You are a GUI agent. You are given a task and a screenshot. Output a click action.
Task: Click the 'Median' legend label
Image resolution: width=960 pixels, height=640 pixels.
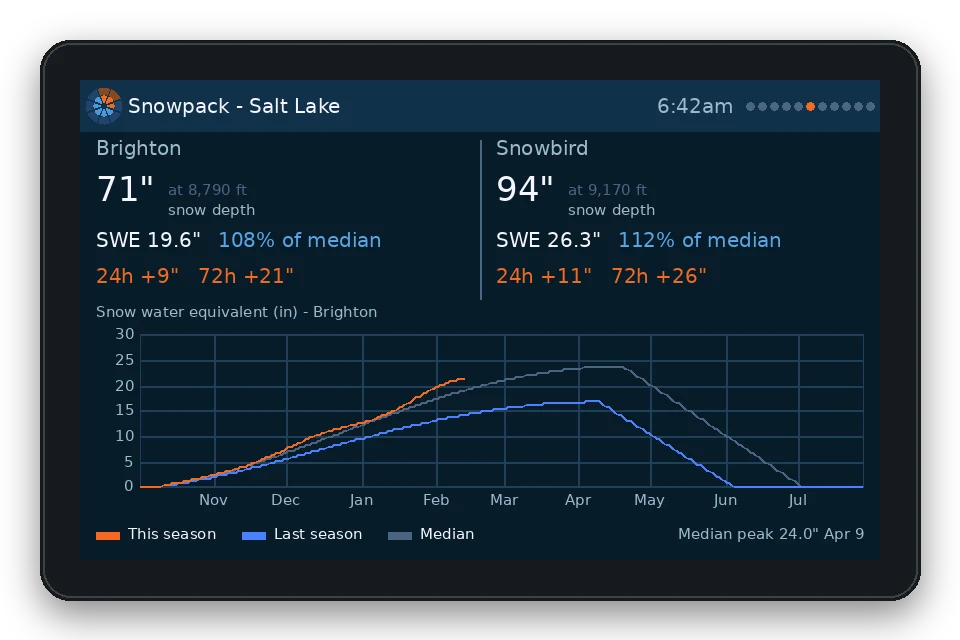tap(447, 534)
